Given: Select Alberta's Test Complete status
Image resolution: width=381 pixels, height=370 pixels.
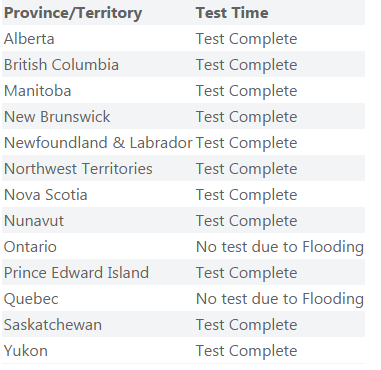Looking at the screenshot, I should 246,39.
